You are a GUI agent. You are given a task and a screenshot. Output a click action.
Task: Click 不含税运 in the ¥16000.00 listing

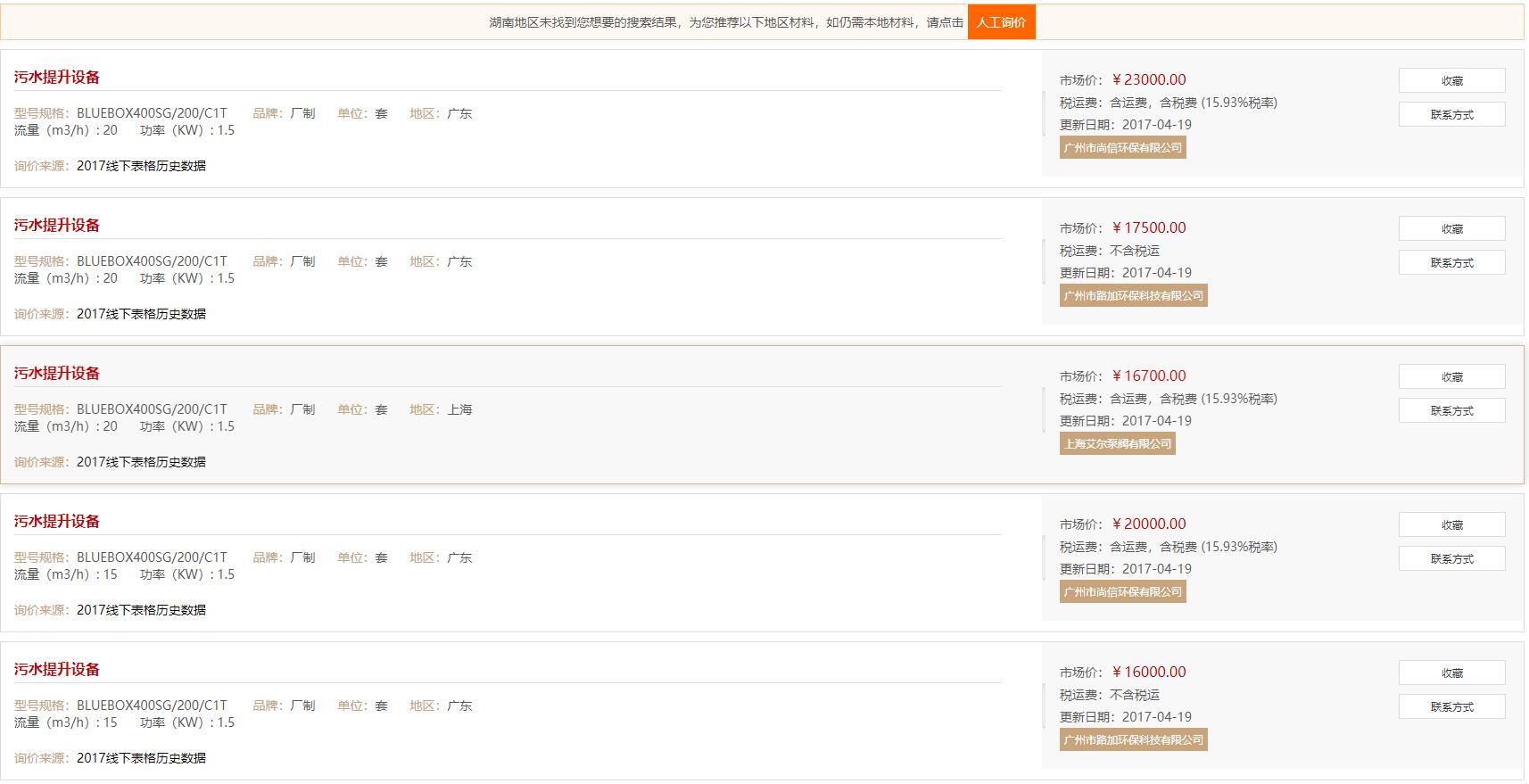point(1135,695)
